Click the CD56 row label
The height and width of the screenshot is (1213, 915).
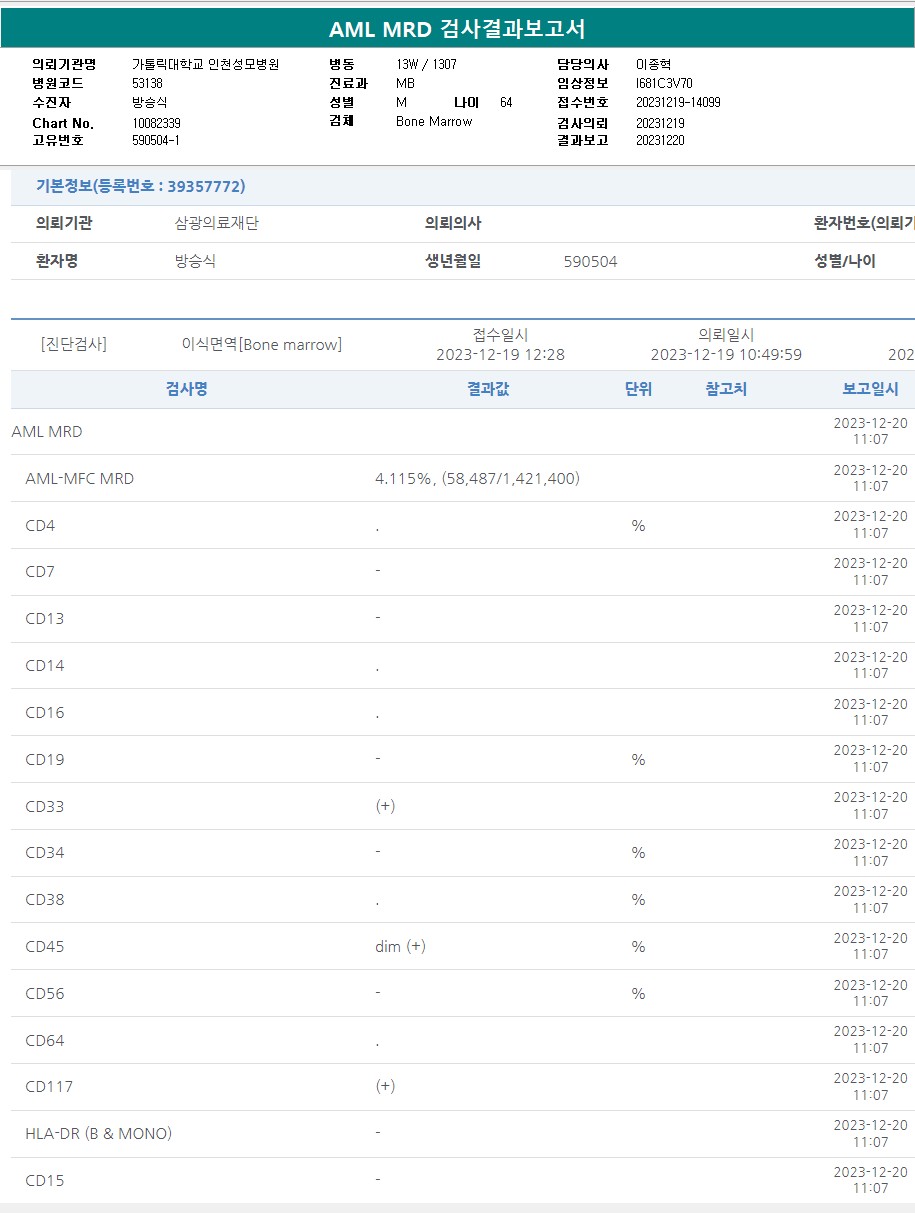pos(44,994)
